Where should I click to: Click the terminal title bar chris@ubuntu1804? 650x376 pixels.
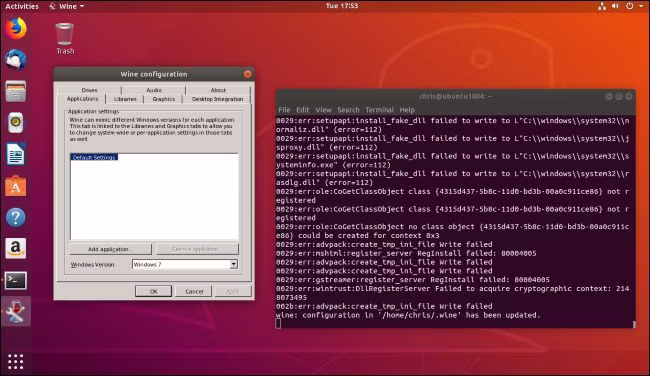click(455, 96)
